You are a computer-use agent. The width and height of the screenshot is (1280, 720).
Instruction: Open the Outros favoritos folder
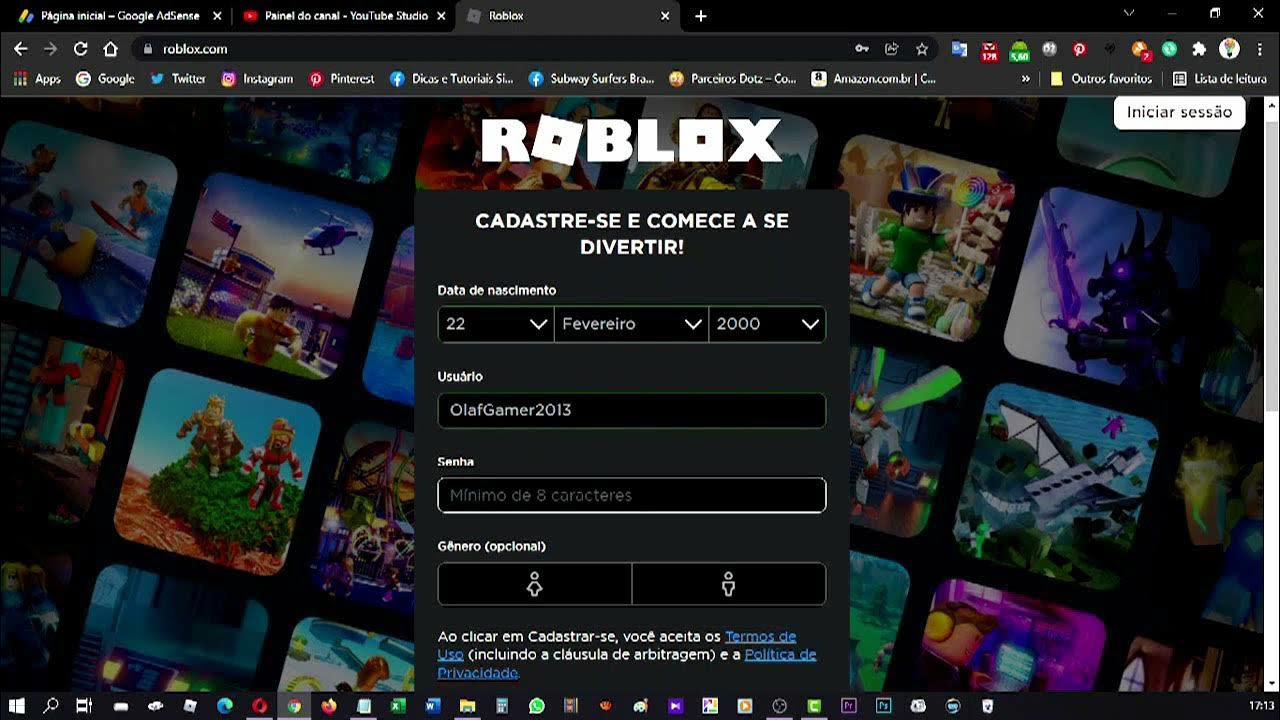tap(1101, 78)
